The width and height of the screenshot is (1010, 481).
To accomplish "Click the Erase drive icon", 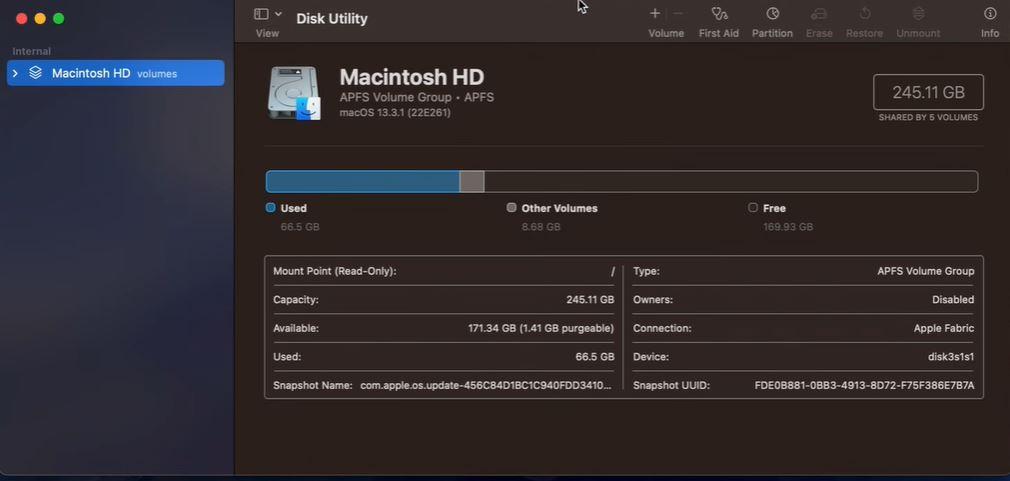I will [x=819, y=14].
